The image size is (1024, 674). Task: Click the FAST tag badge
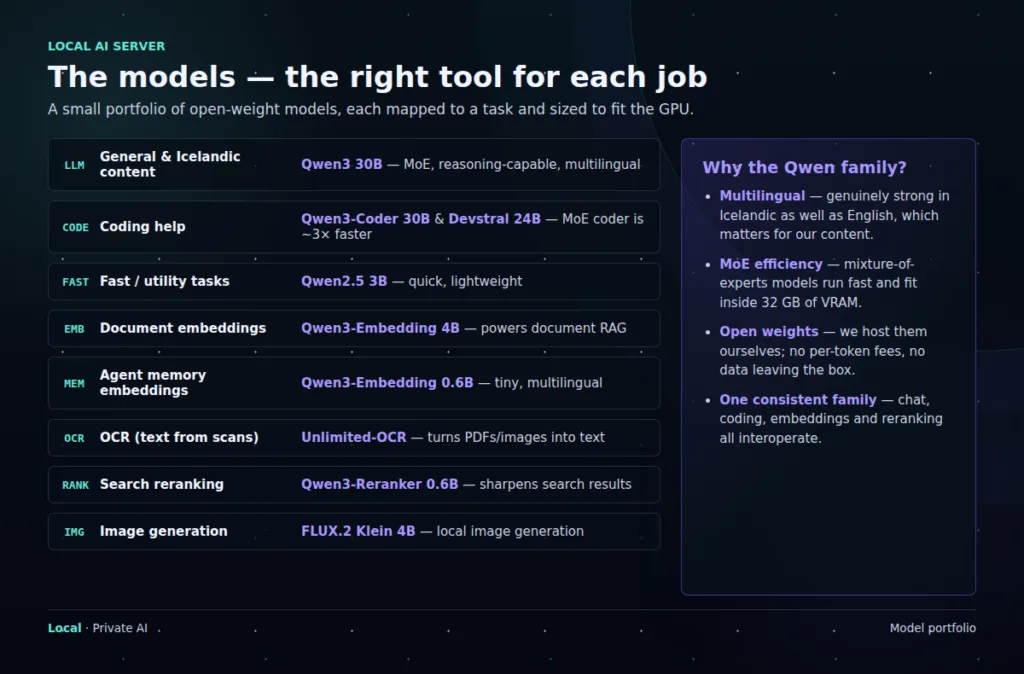click(x=75, y=282)
